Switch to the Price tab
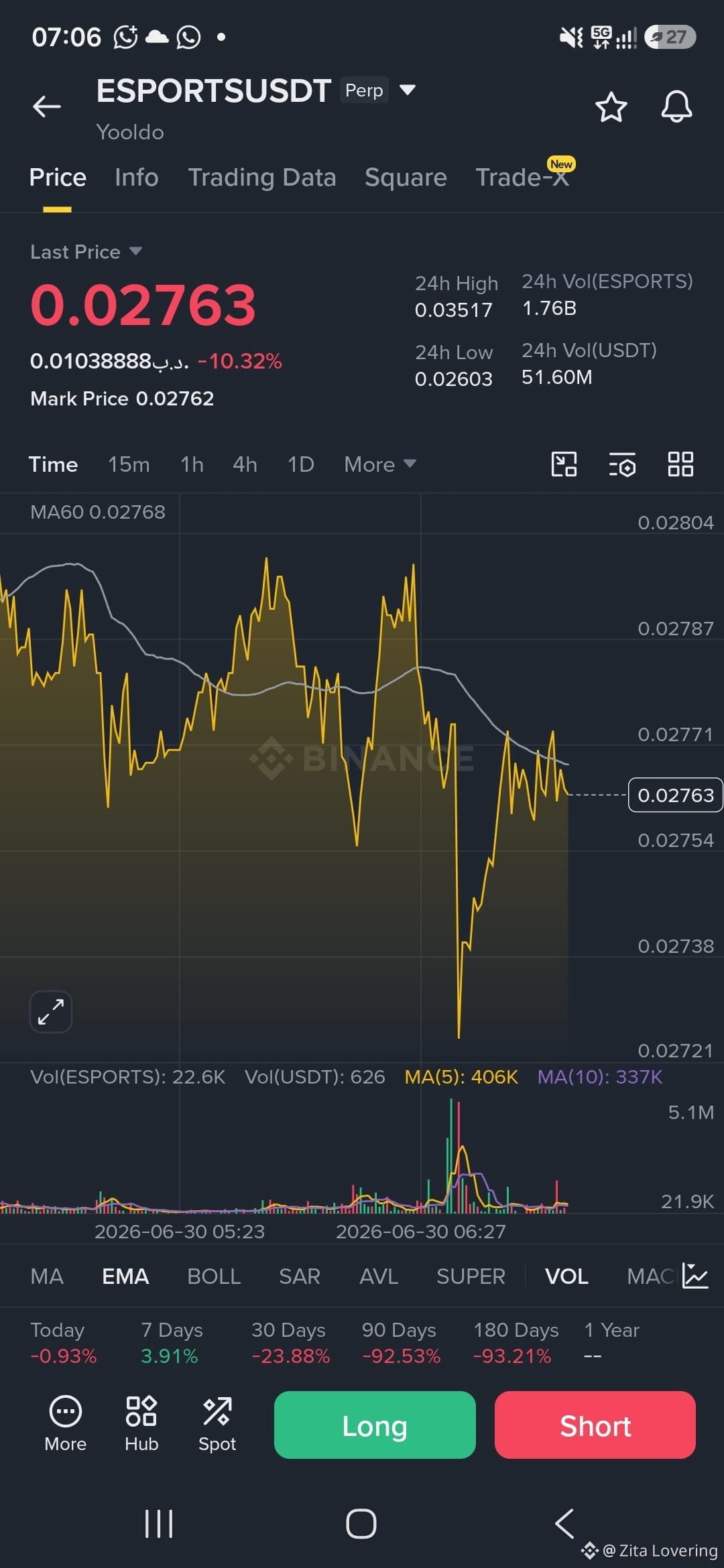 (58, 178)
